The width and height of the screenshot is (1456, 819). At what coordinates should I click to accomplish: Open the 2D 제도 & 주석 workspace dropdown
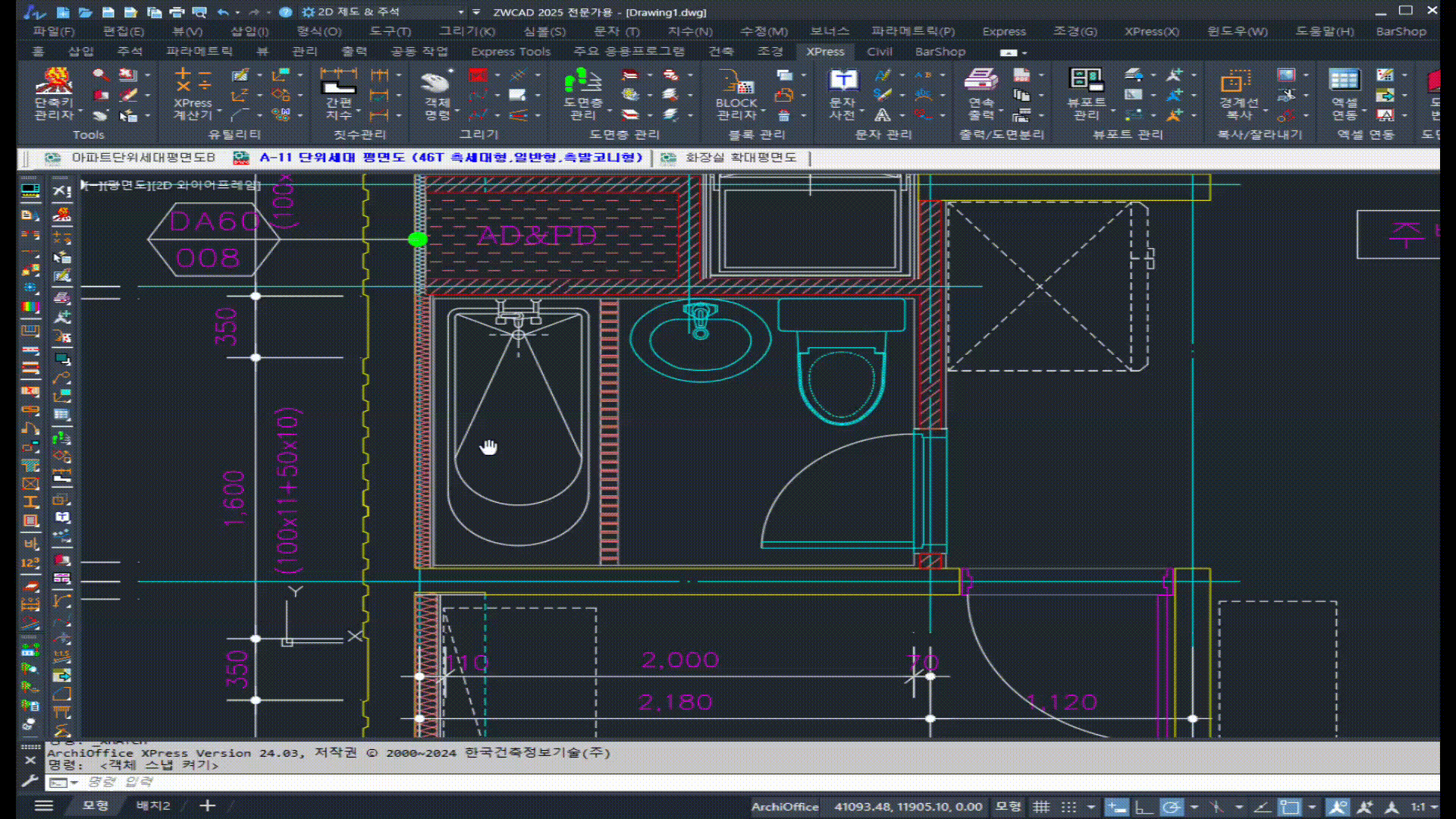(x=460, y=12)
